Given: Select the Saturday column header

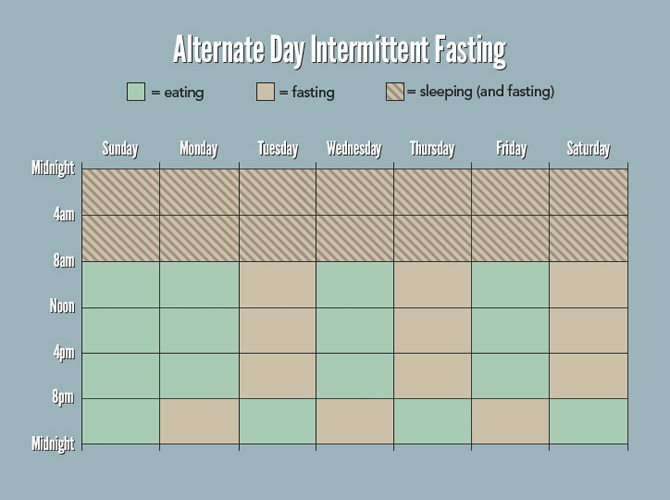Looking at the screenshot, I should click(589, 149).
